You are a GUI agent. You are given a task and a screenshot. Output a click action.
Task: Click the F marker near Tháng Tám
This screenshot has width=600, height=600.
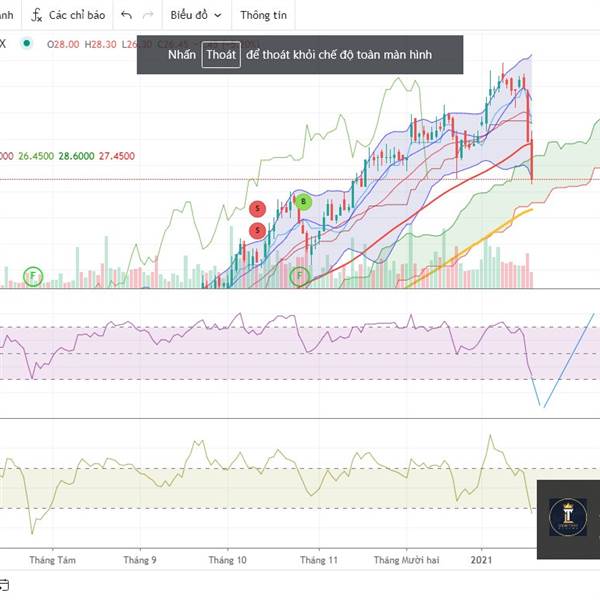33,276
